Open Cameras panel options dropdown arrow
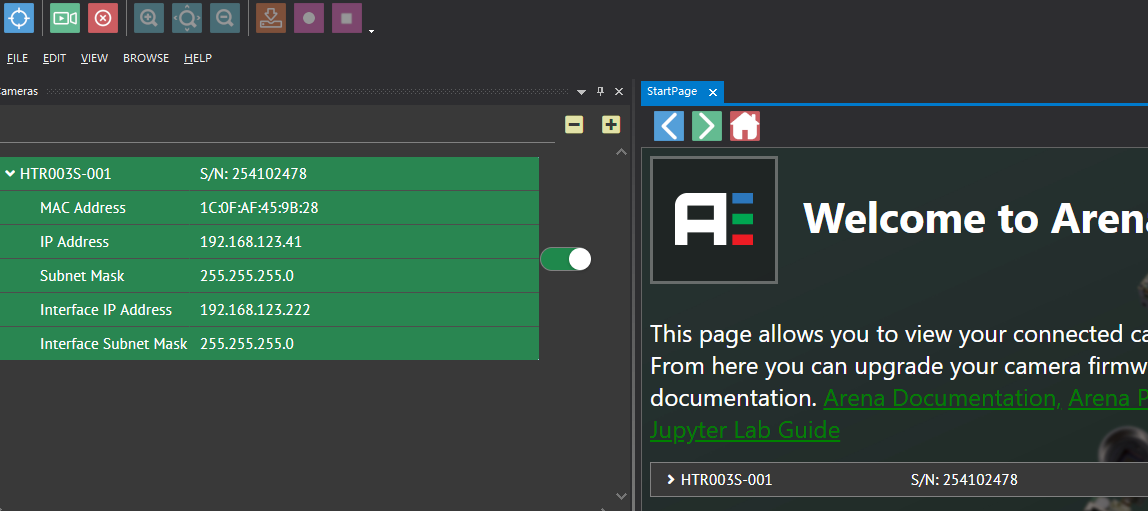Screen dimensions: 1148x511 [581, 92]
